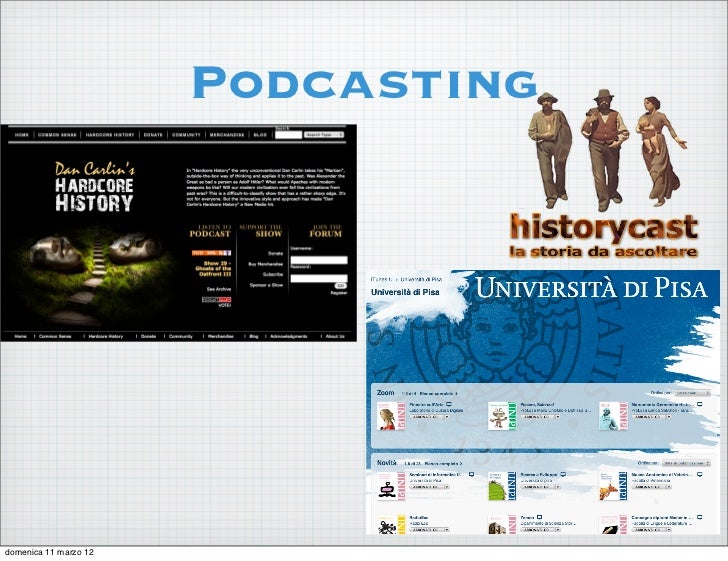This screenshot has width=728, height=561.
Task: Click video icon beside blue statue item title
Action: [x=700, y=404]
